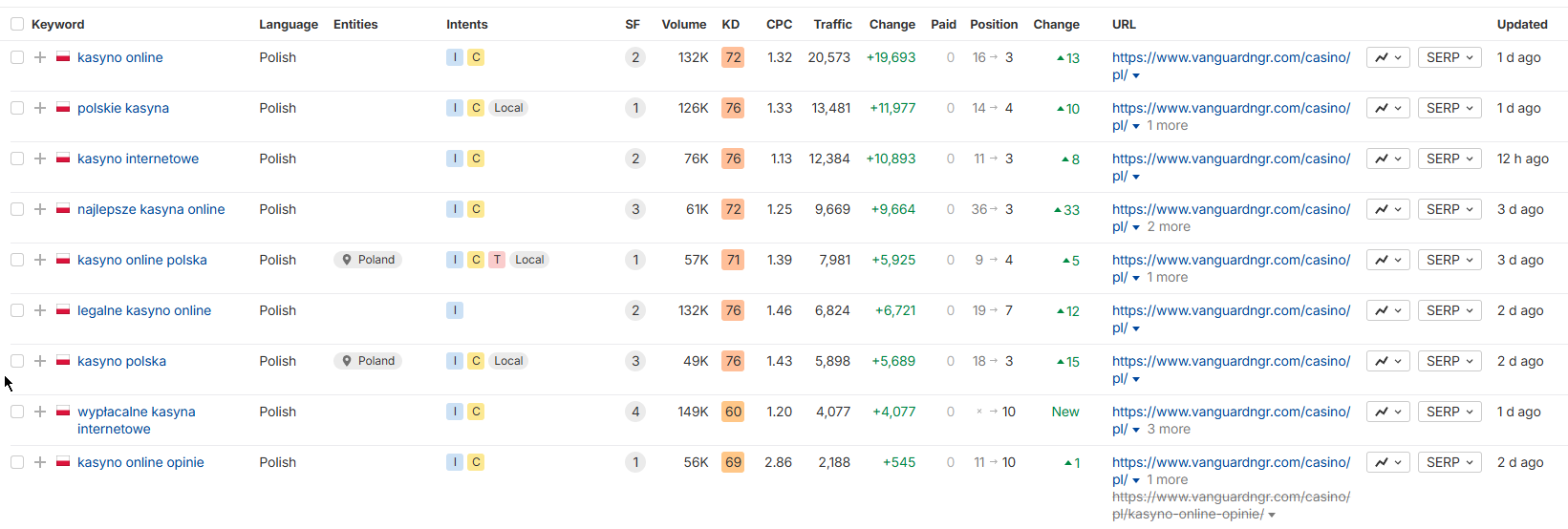Open position history chart for kasyno polska

click(1387, 361)
